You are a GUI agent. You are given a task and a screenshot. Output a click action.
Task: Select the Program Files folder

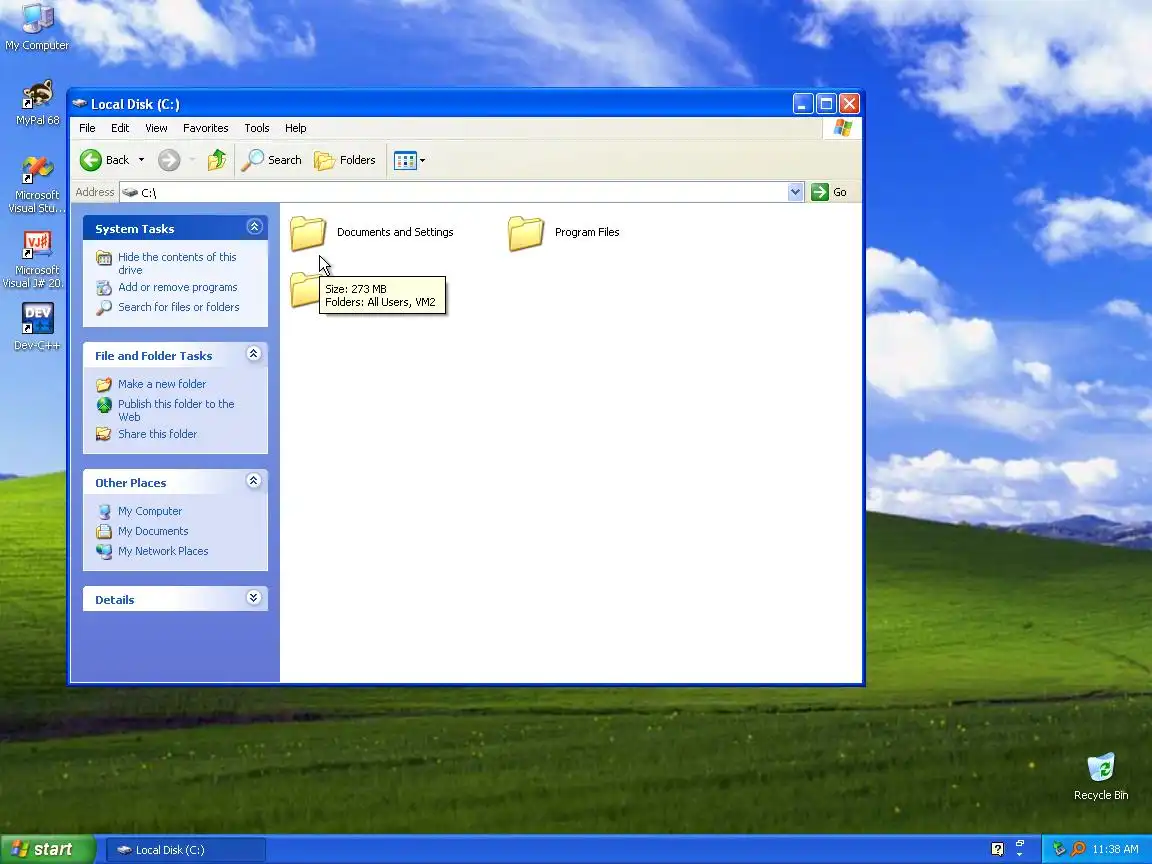pyautogui.click(x=564, y=232)
